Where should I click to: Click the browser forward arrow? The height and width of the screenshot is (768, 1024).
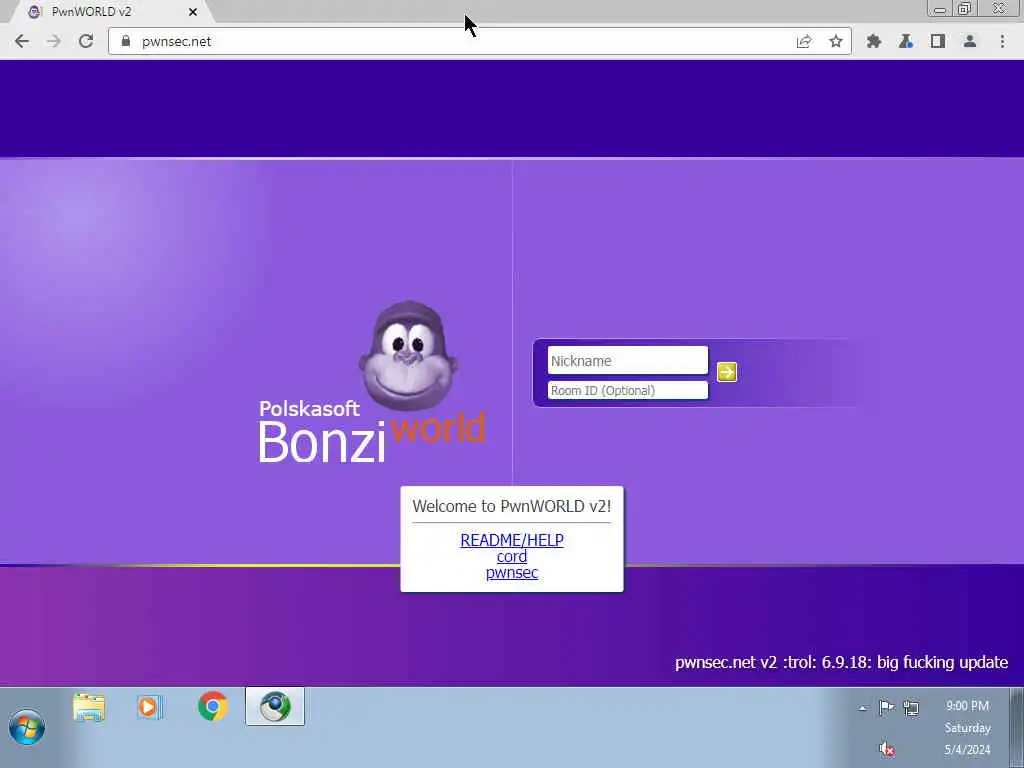click(54, 41)
